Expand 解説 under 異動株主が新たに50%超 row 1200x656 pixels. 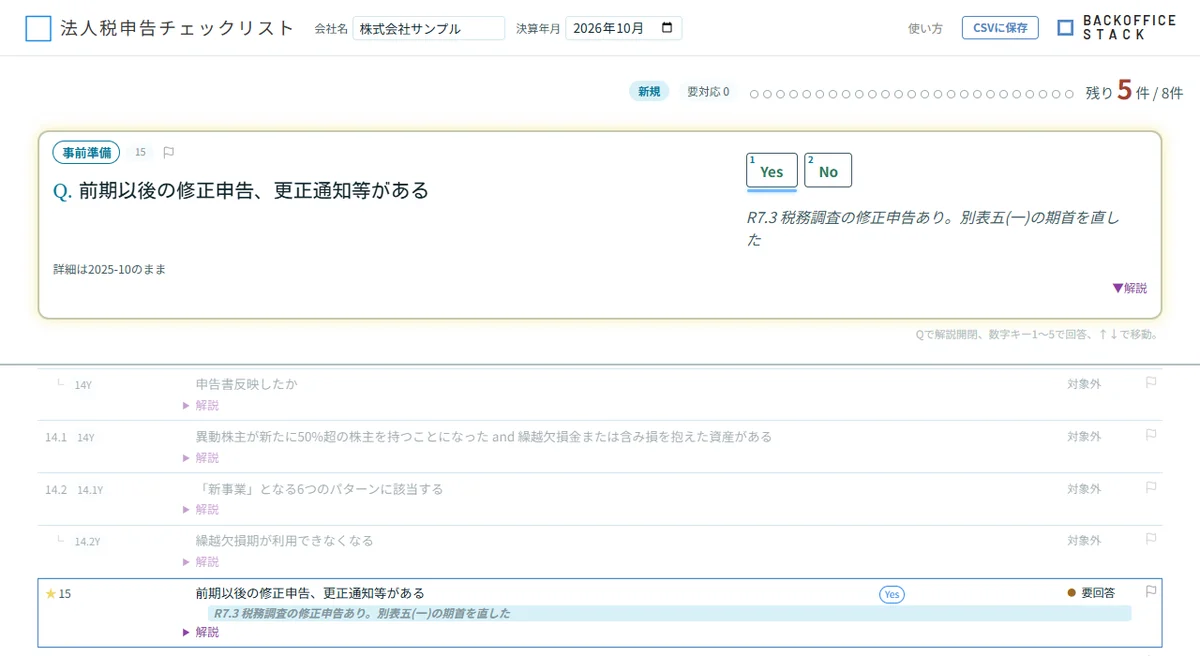[x=201, y=457]
